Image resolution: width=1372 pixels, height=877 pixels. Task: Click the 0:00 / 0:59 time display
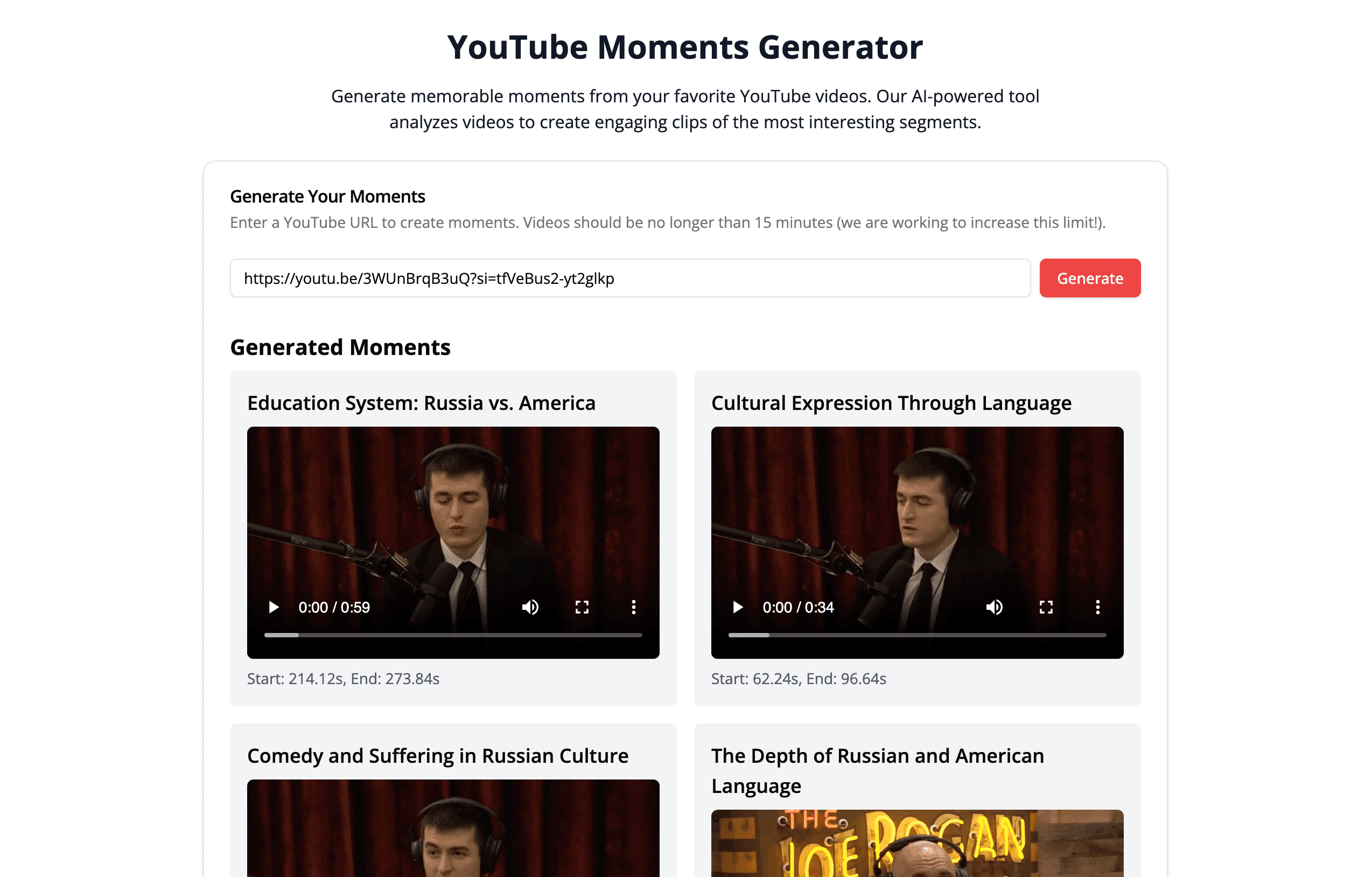(334, 608)
